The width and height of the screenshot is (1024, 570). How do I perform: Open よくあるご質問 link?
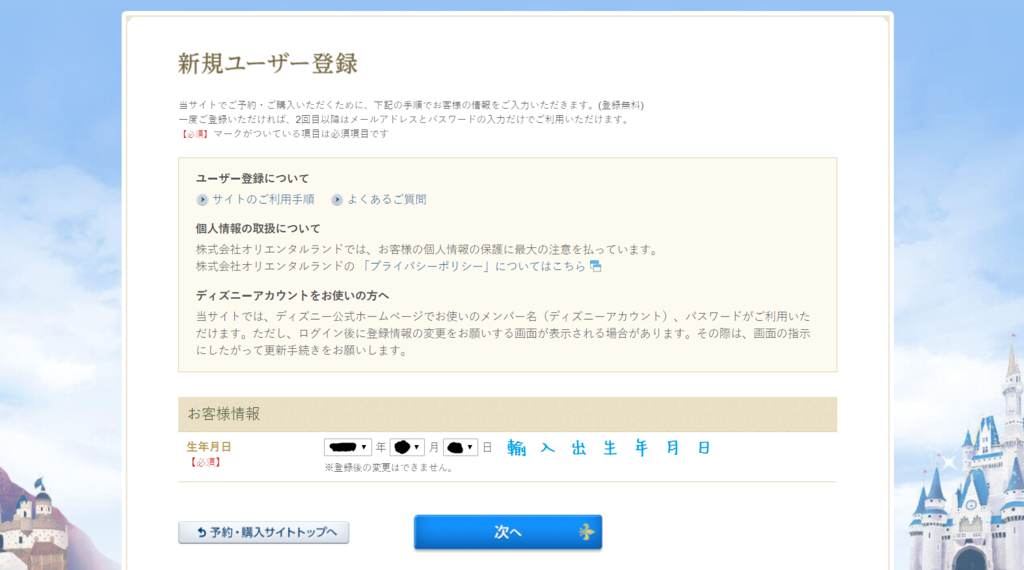387,199
